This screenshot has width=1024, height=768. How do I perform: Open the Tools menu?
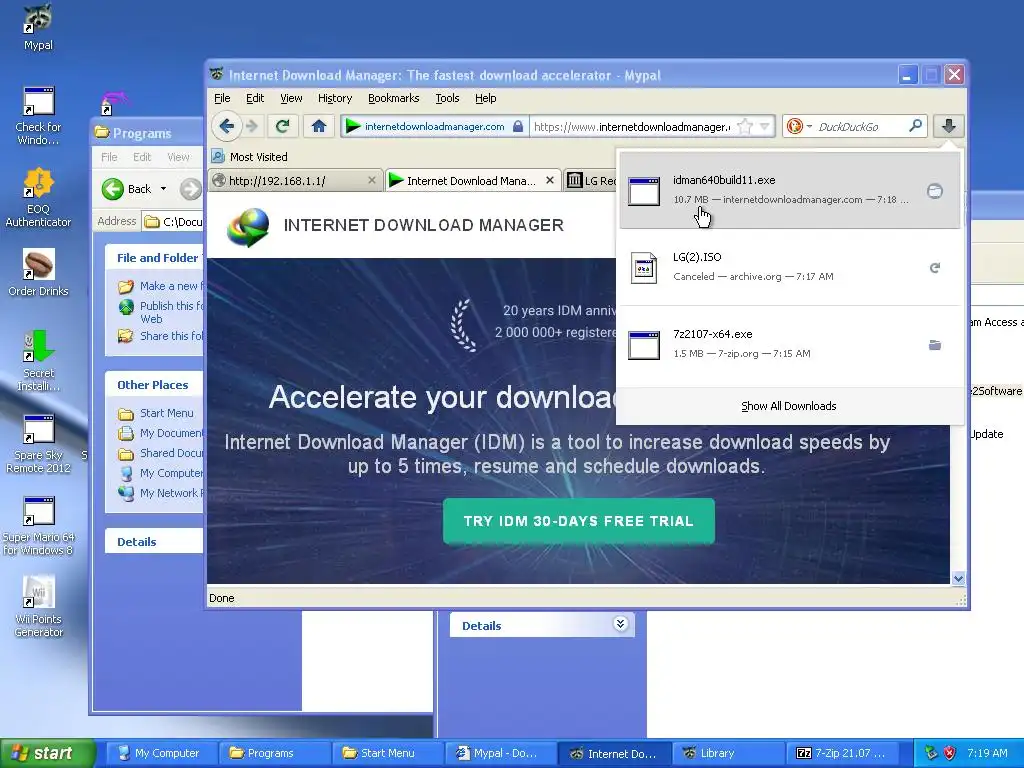click(447, 98)
